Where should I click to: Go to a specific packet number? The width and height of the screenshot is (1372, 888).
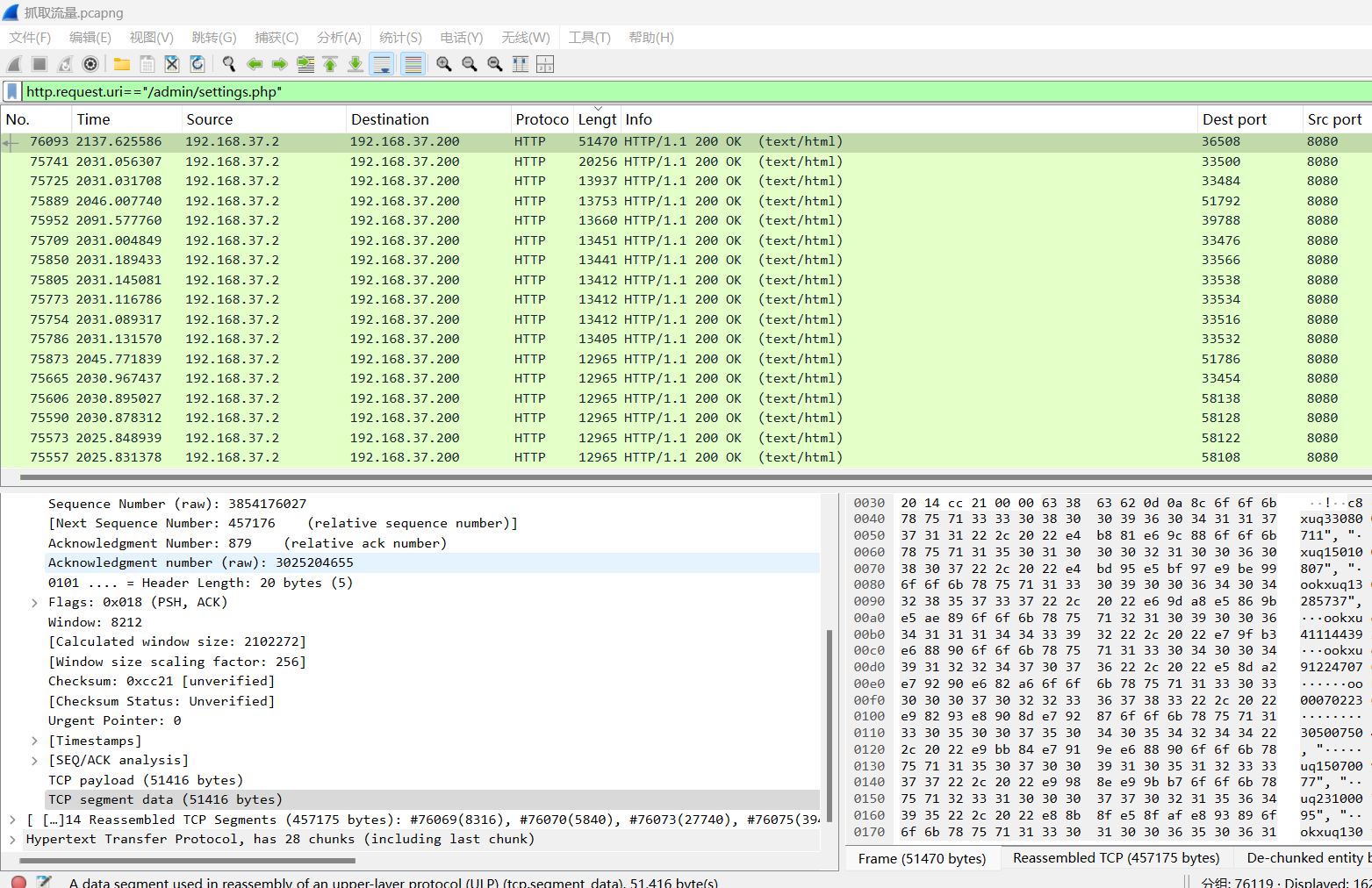(x=305, y=64)
